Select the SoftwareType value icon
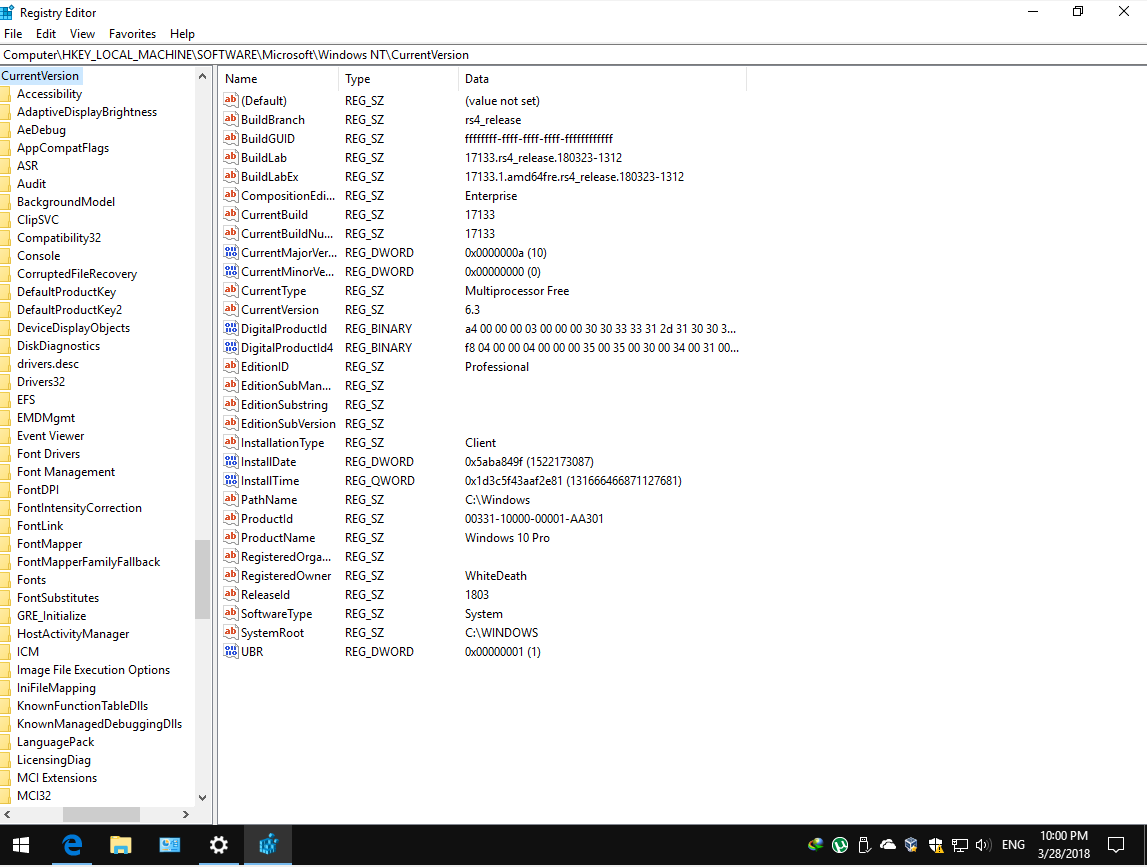1147x867 pixels. click(231, 614)
